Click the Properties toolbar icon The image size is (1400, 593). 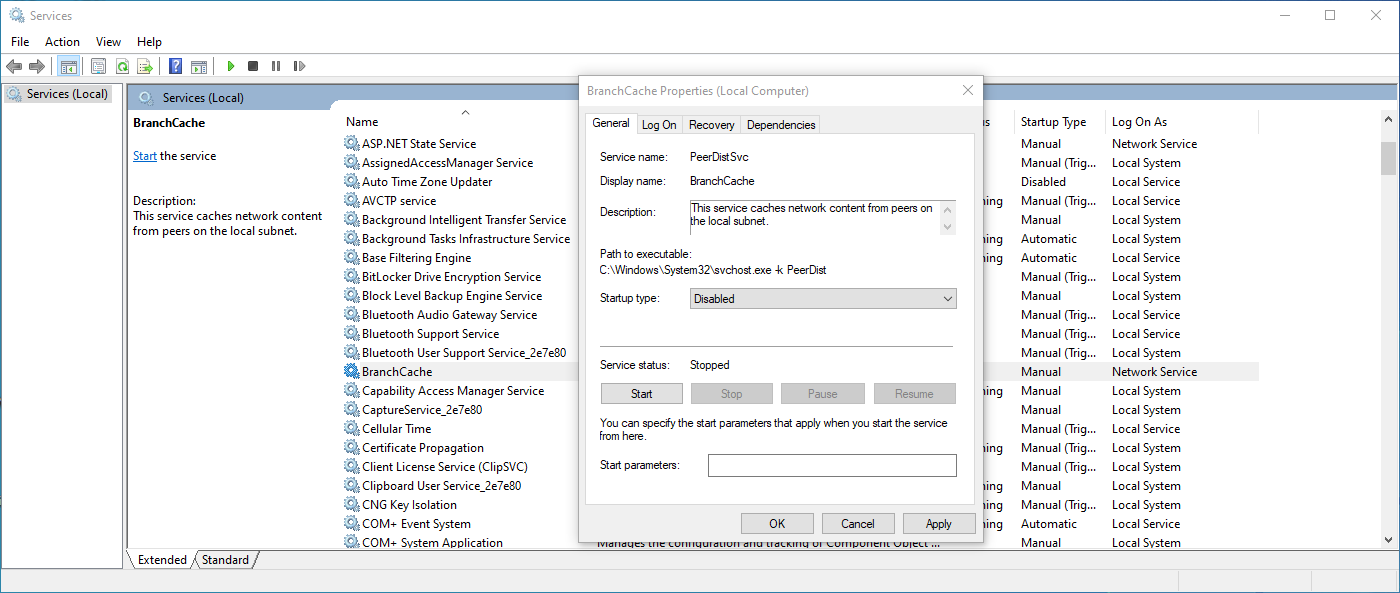[x=98, y=66]
